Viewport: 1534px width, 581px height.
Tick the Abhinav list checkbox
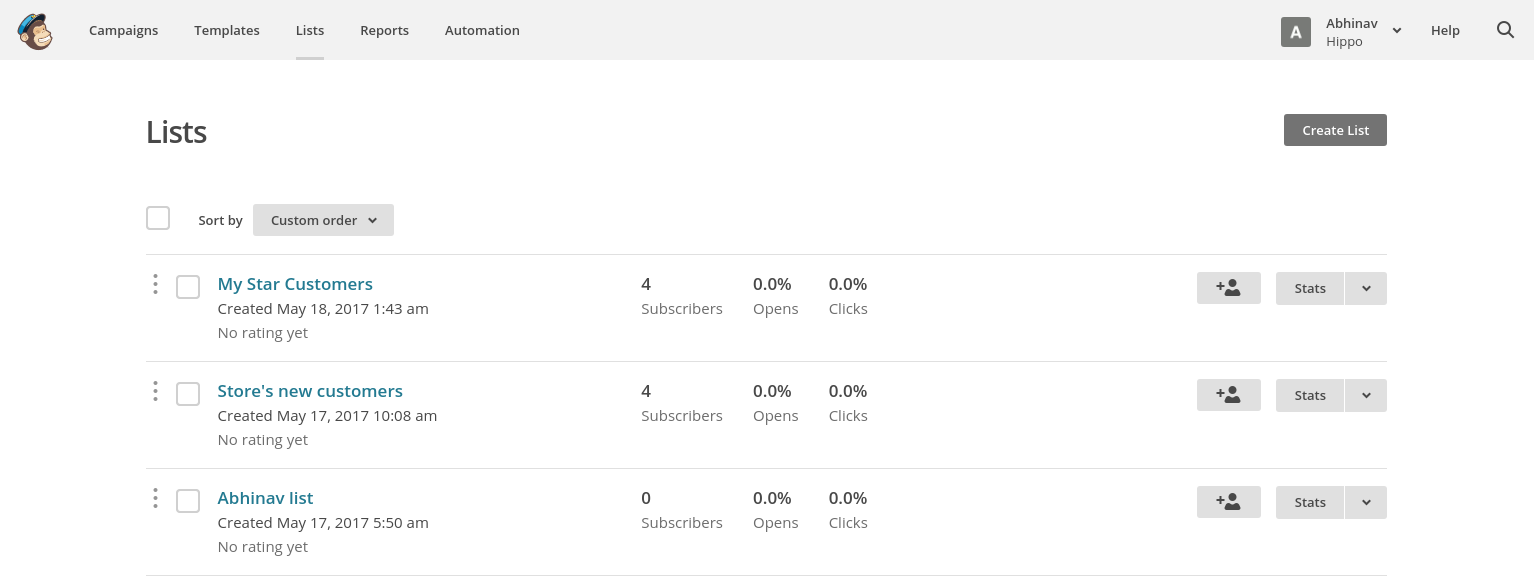point(188,501)
